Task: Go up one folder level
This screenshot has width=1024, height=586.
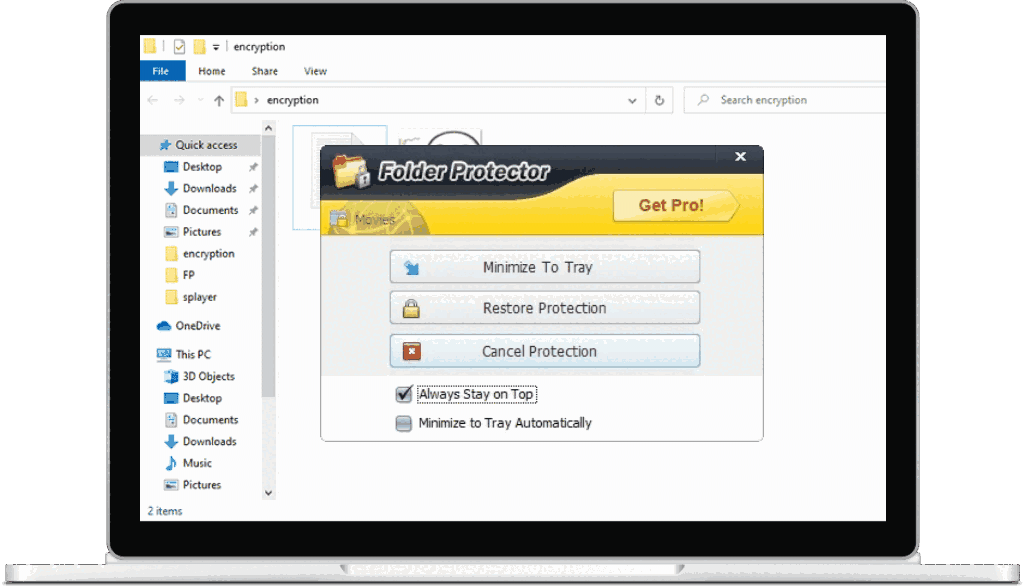Action: [x=219, y=100]
